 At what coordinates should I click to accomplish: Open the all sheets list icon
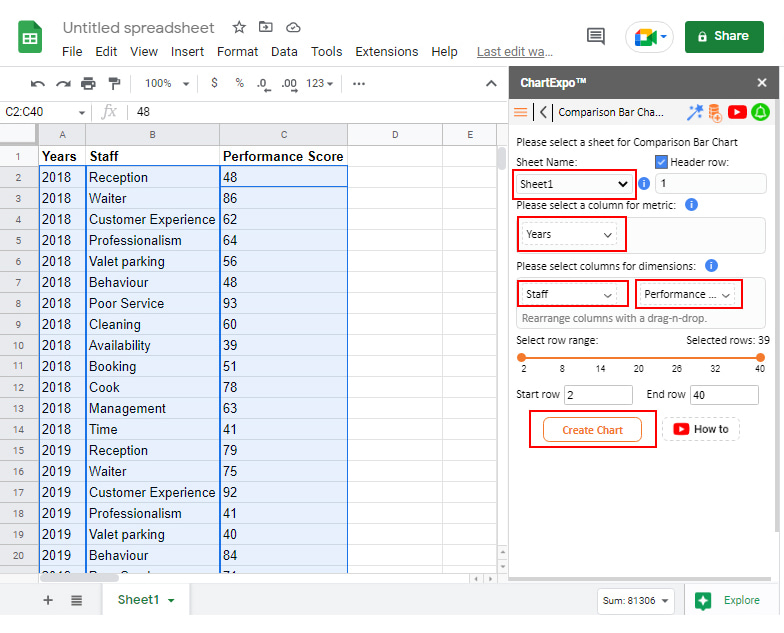point(76,600)
